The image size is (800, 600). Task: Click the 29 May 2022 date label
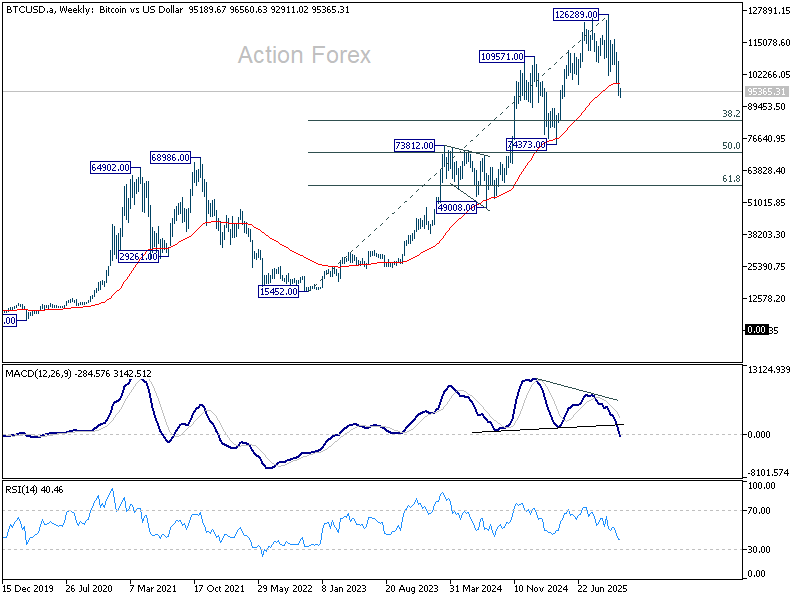(x=285, y=589)
